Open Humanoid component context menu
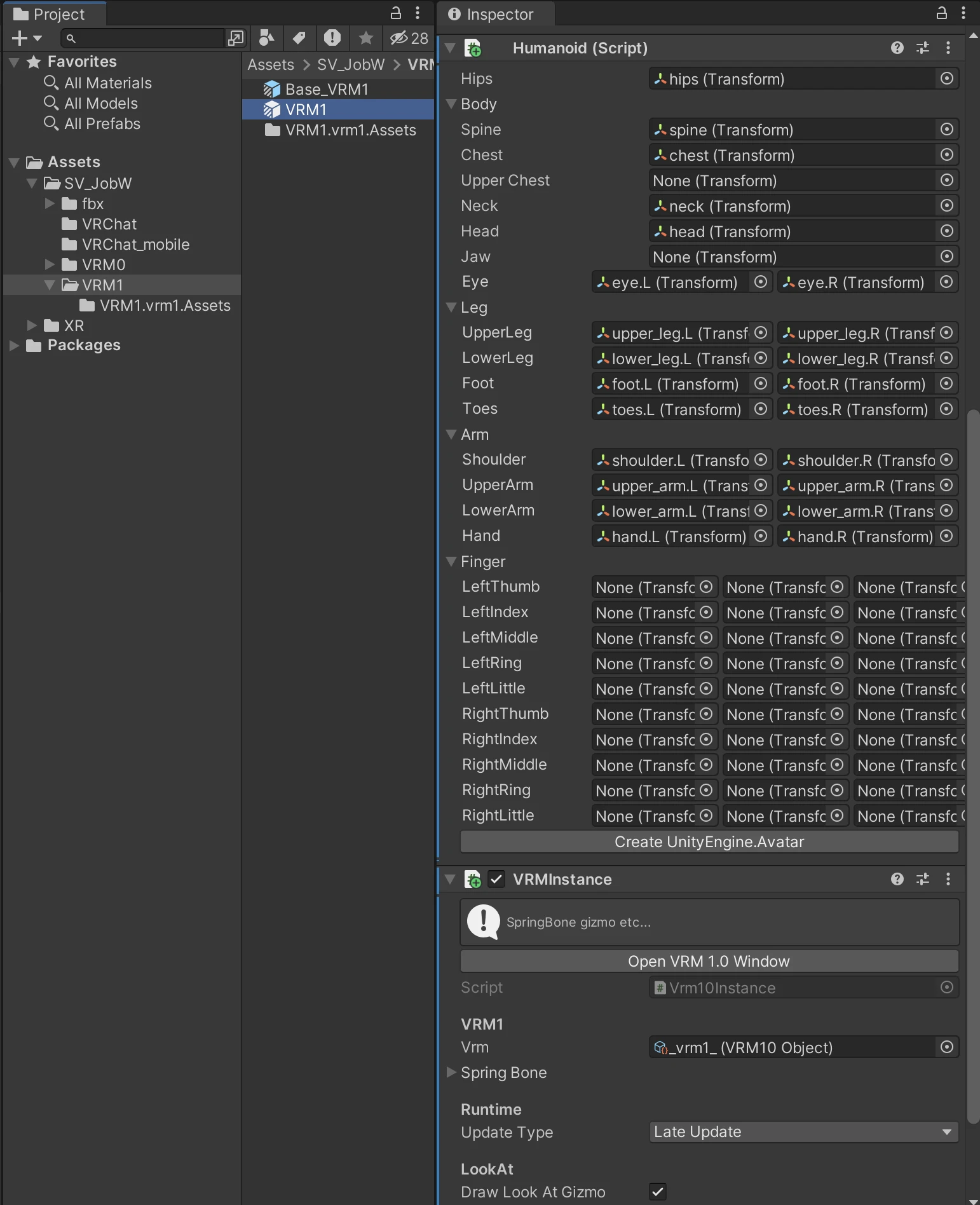 [x=948, y=48]
